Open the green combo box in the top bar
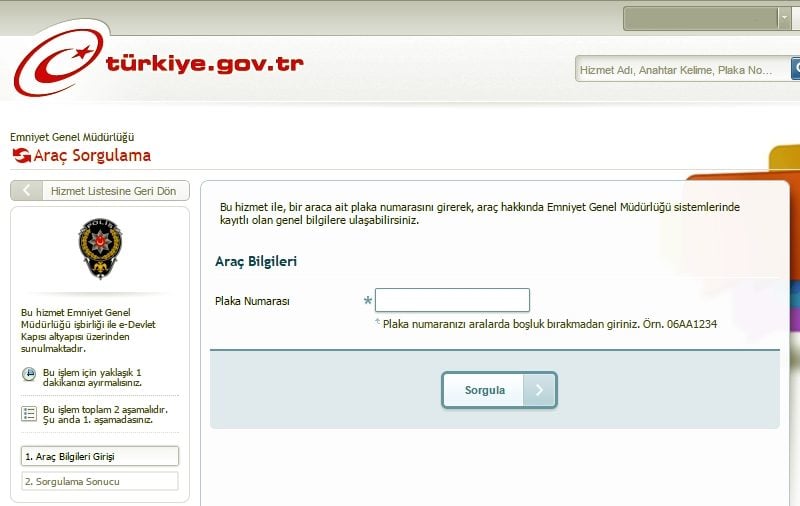Screen dimensions: 800x506 pos(700,18)
